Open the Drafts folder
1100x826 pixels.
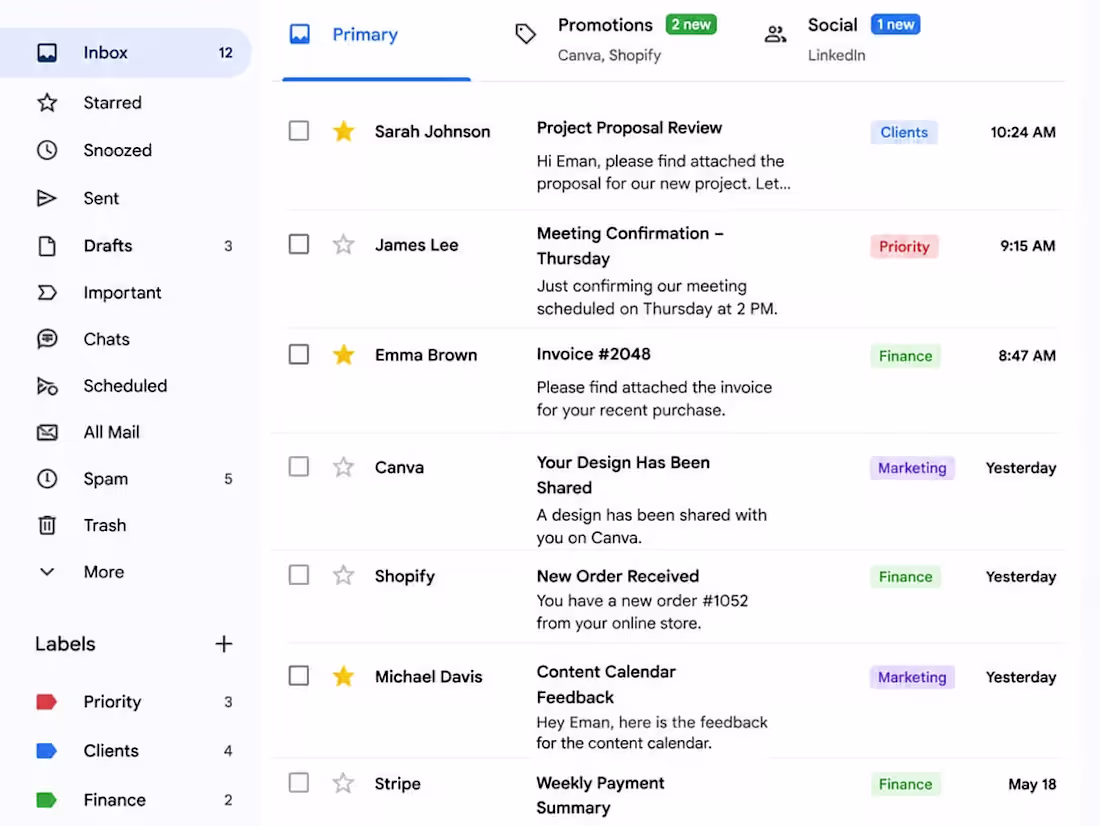point(125,246)
